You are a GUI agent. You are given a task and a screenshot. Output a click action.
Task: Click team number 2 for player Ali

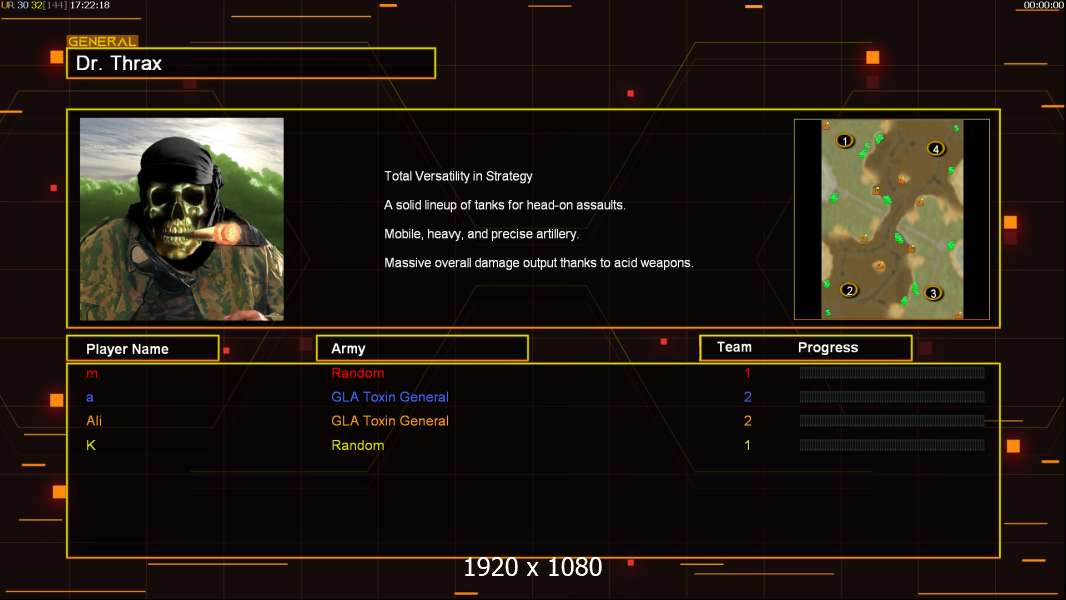click(x=747, y=421)
